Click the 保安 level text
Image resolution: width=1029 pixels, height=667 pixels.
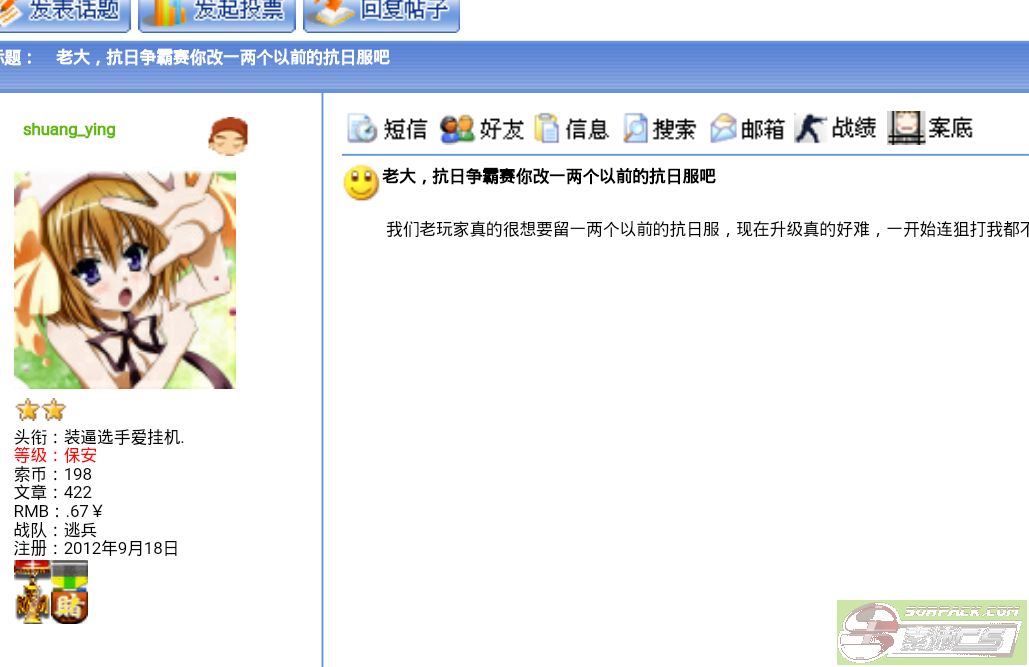click(80, 455)
